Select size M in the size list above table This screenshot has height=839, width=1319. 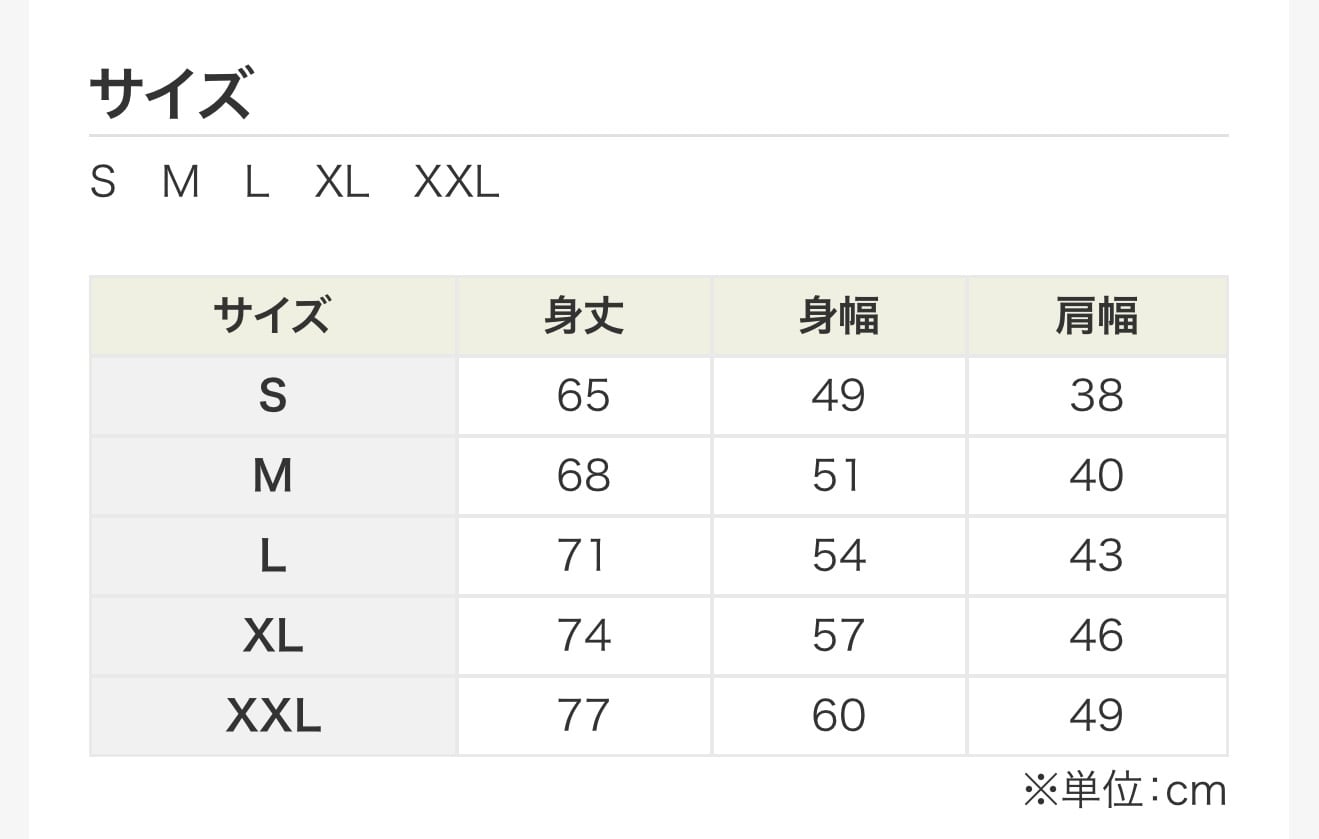click(x=181, y=183)
